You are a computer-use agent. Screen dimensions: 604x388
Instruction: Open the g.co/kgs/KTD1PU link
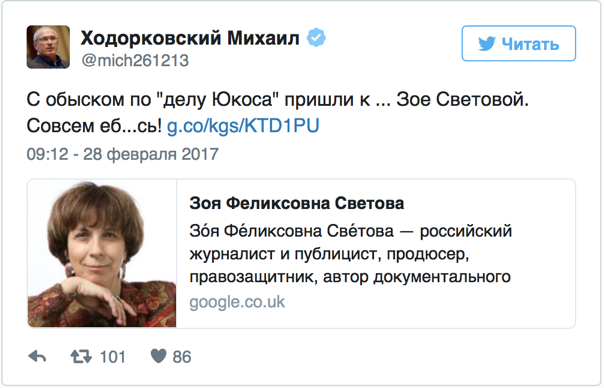click(x=243, y=126)
